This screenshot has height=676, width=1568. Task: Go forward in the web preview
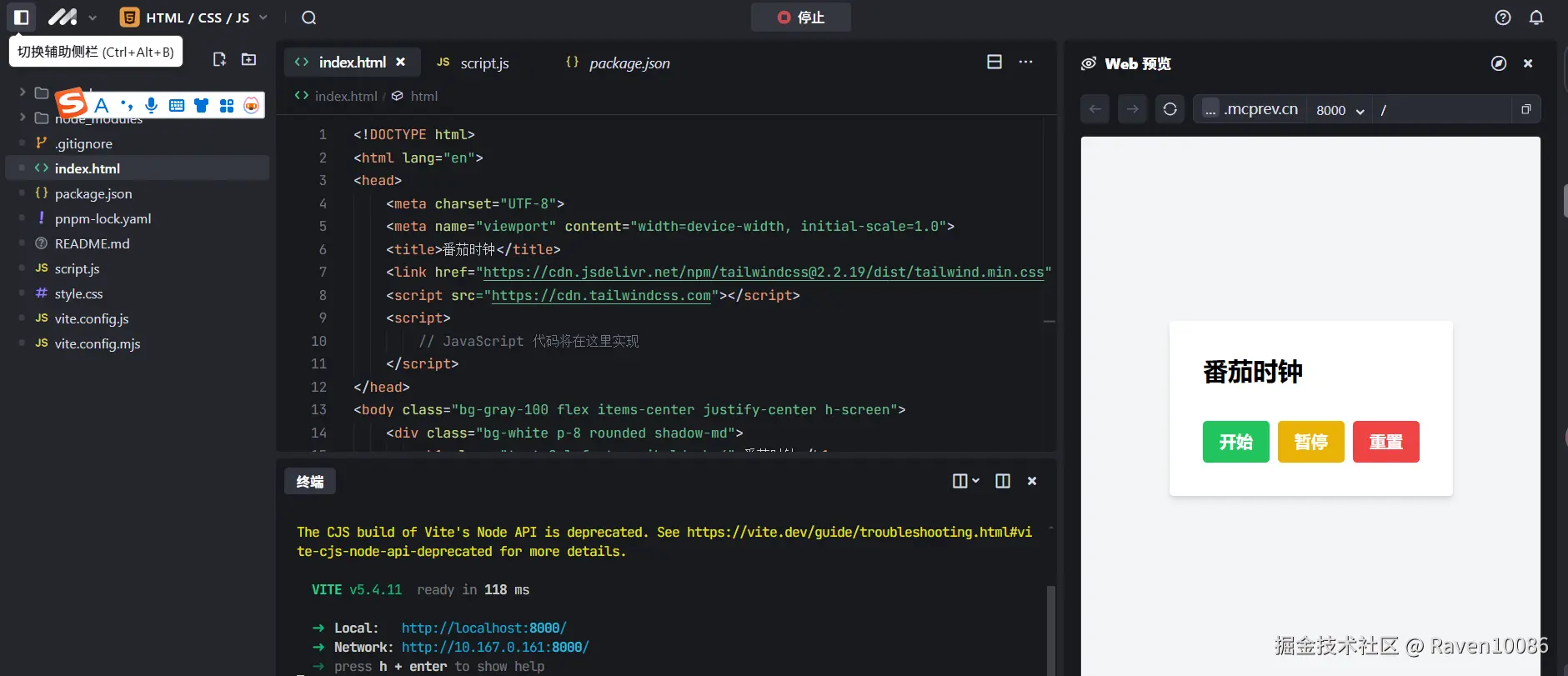point(1132,109)
